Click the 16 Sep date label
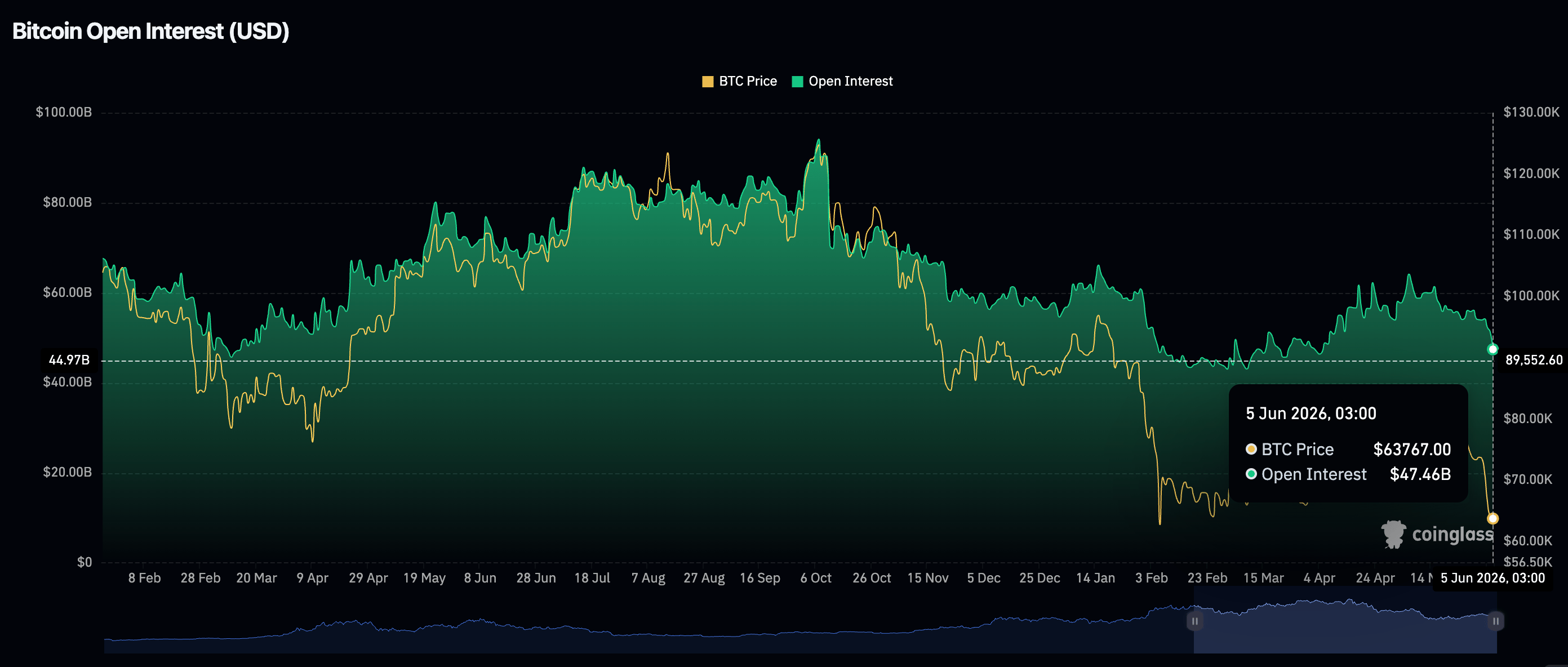The image size is (1568, 667). tap(760, 578)
